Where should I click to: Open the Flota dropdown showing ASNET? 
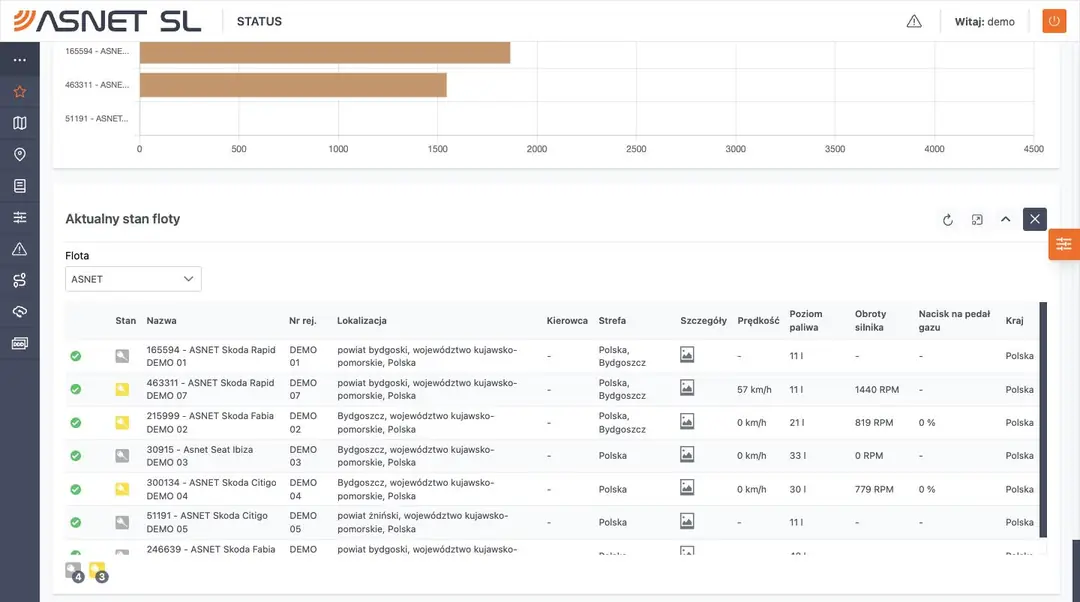click(x=133, y=279)
